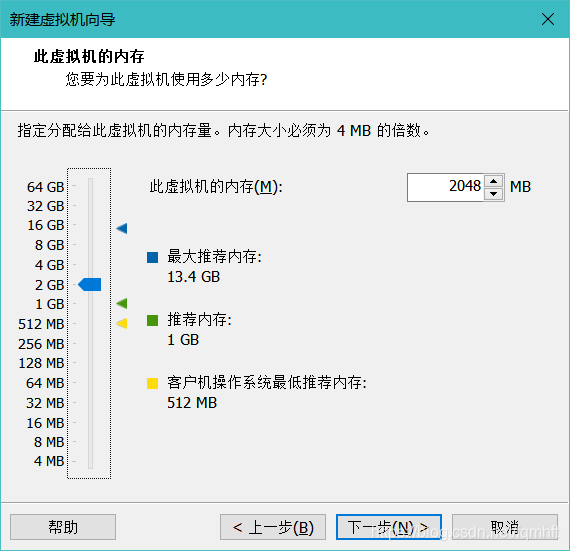Click the 2 GB scale label

(49, 285)
